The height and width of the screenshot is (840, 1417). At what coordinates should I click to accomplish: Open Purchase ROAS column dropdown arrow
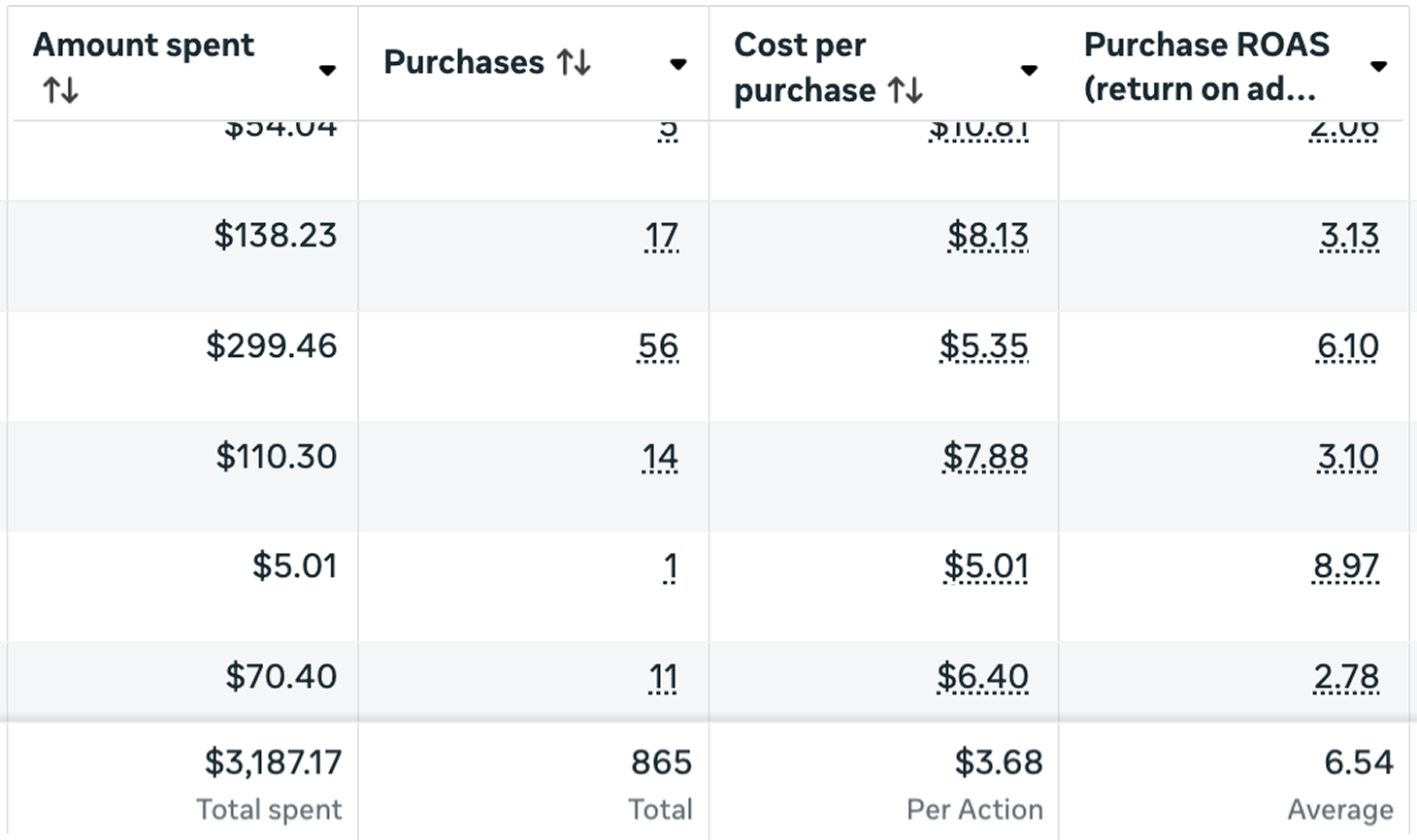pos(1378,67)
